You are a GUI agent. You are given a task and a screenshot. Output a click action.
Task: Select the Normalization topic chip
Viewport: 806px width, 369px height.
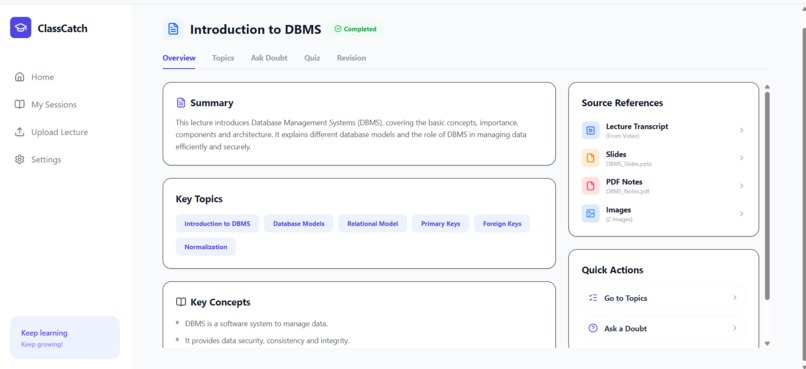coord(206,247)
